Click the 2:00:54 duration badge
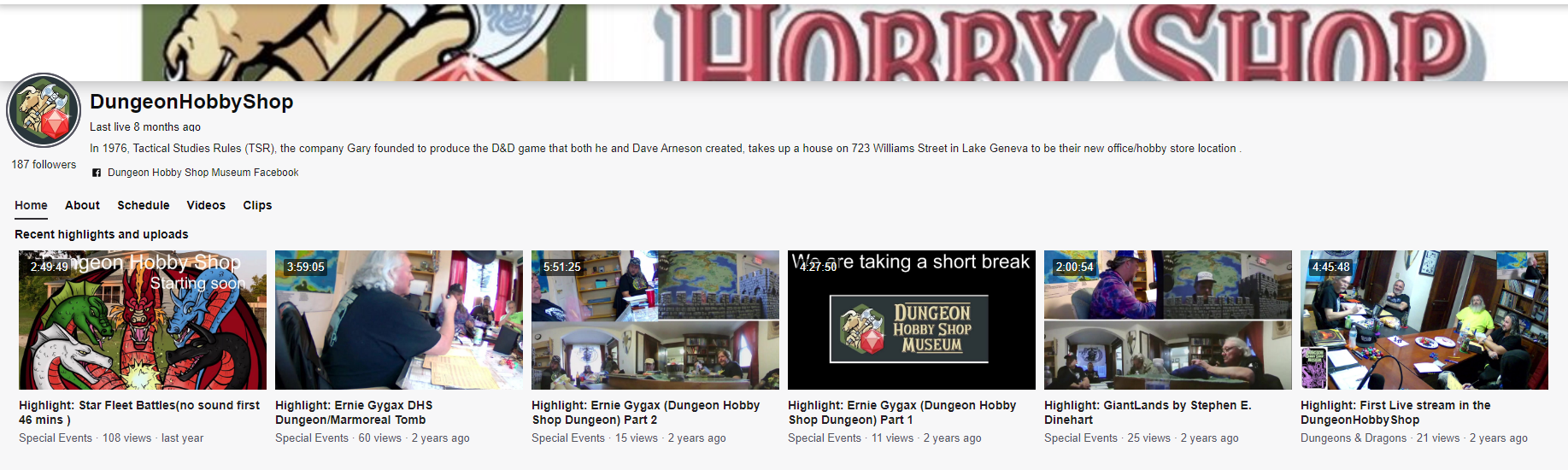 coord(1075,267)
